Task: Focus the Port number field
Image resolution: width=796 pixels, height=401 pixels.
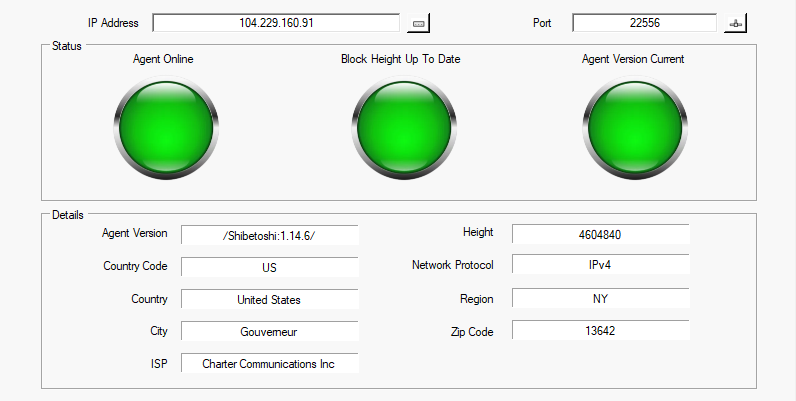Action: (x=644, y=22)
